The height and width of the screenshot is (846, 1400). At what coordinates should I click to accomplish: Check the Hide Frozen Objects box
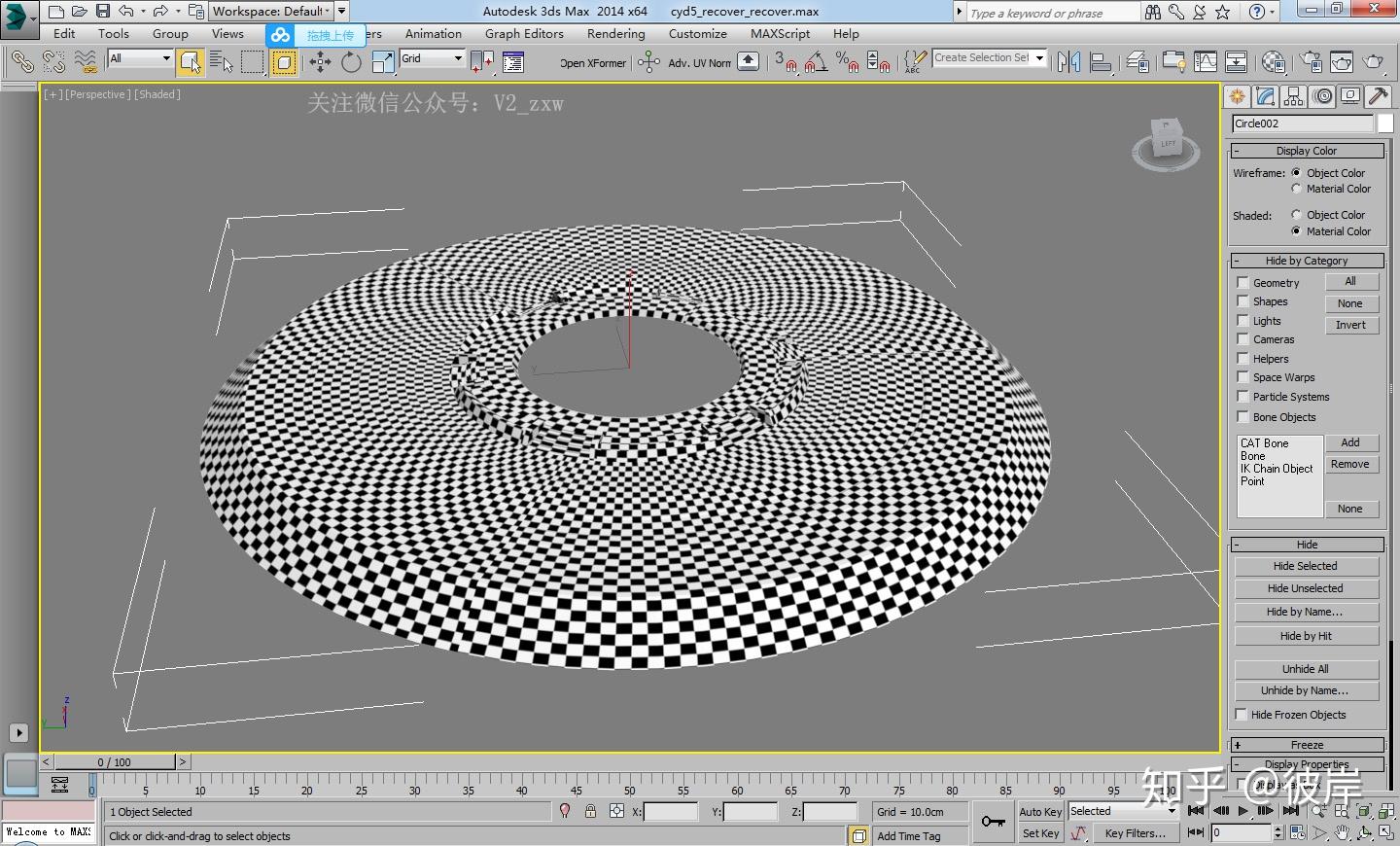click(x=1242, y=715)
